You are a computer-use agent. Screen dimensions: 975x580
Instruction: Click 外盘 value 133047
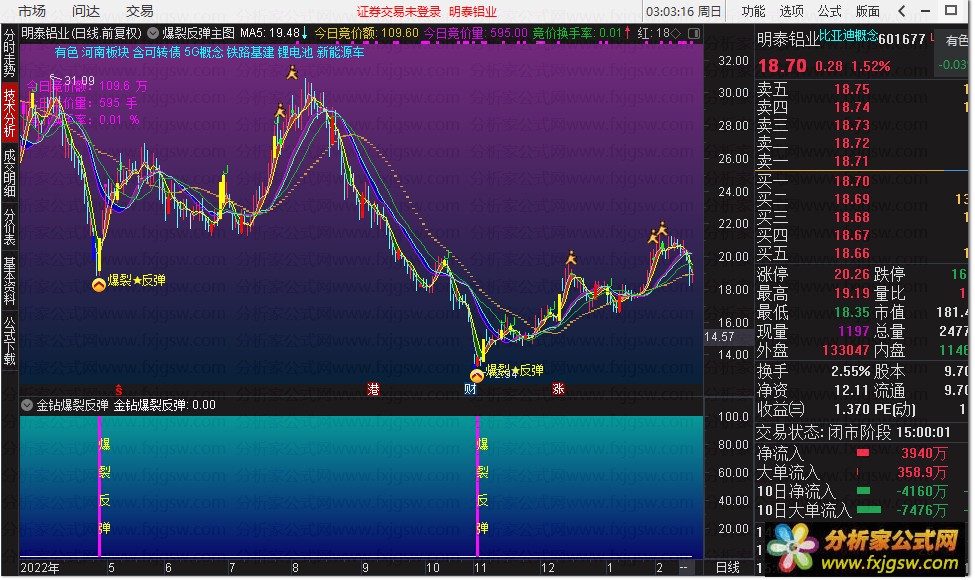[846, 351]
